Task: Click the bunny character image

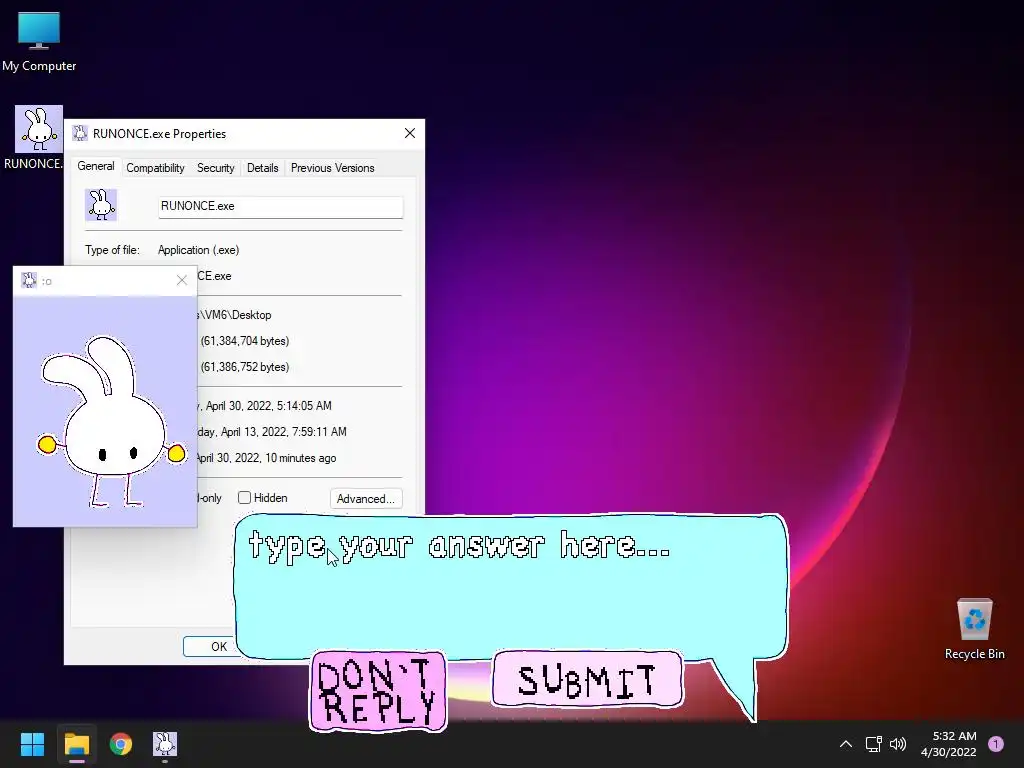Action: (110, 421)
